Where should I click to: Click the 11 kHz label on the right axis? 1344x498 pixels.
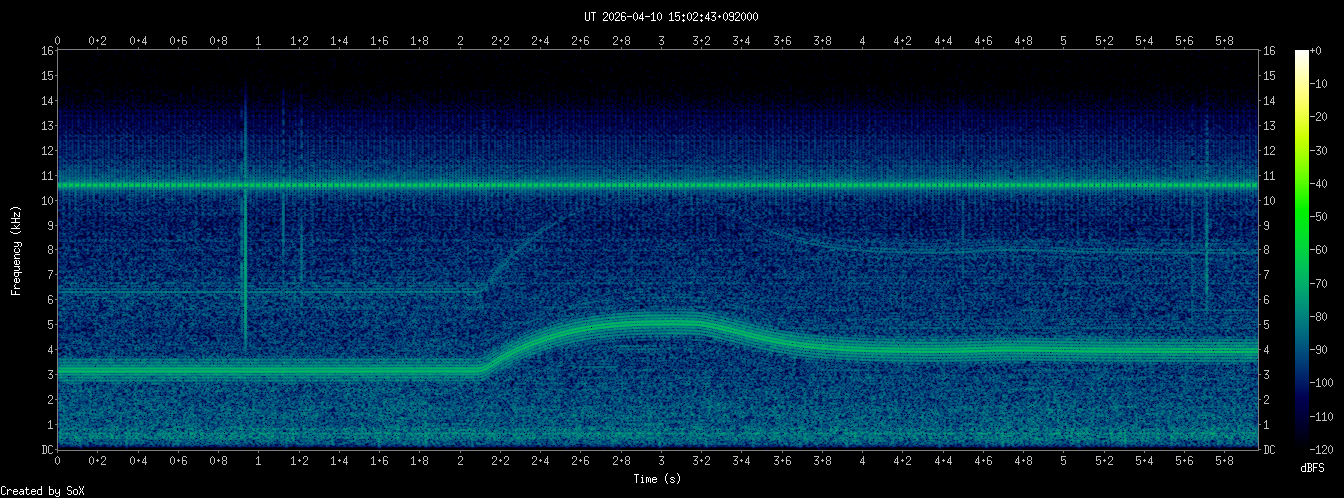[x=1269, y=176]
